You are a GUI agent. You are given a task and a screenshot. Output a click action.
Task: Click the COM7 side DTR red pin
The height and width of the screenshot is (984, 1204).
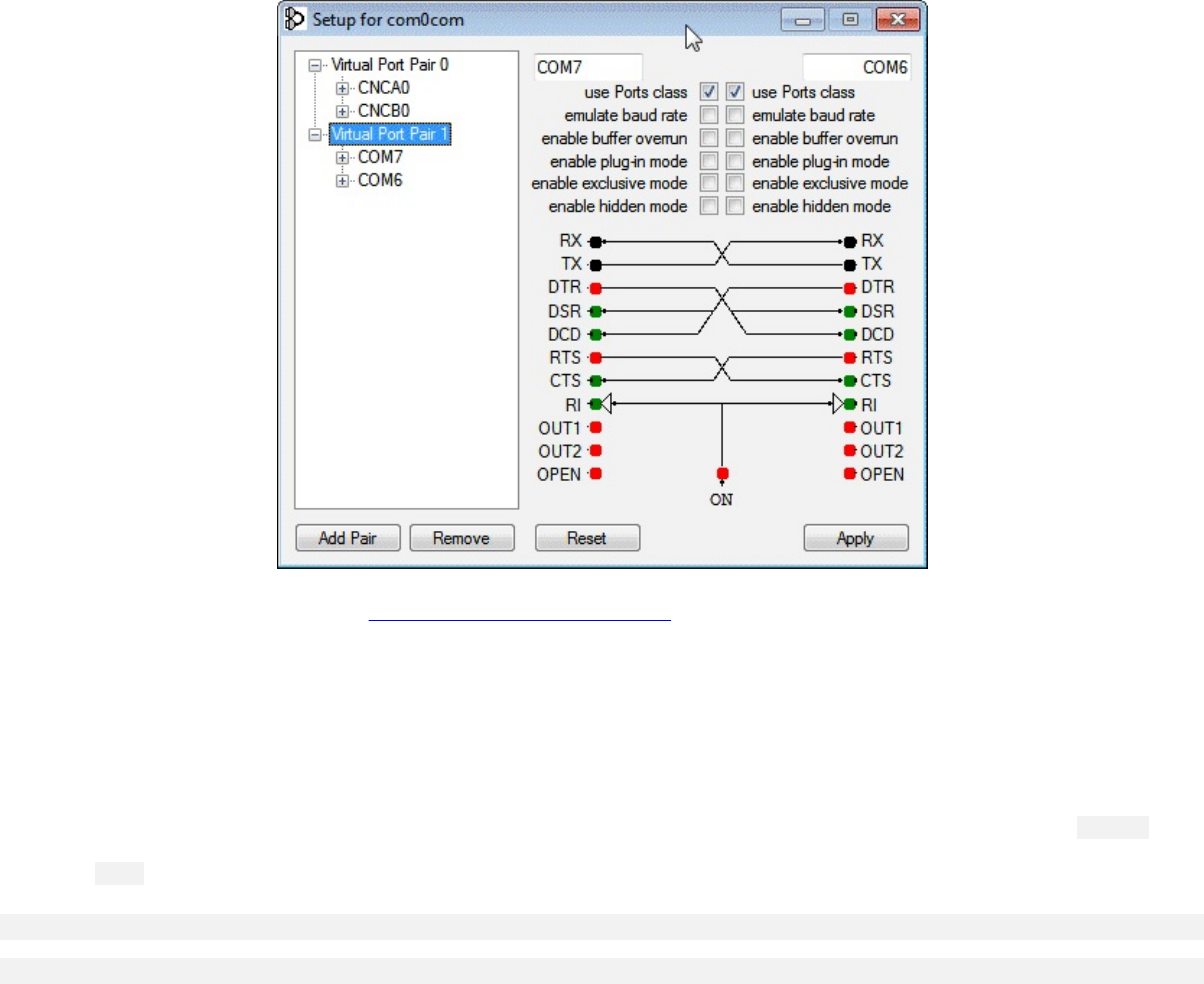pyautogui.click(x=595, y=288)
